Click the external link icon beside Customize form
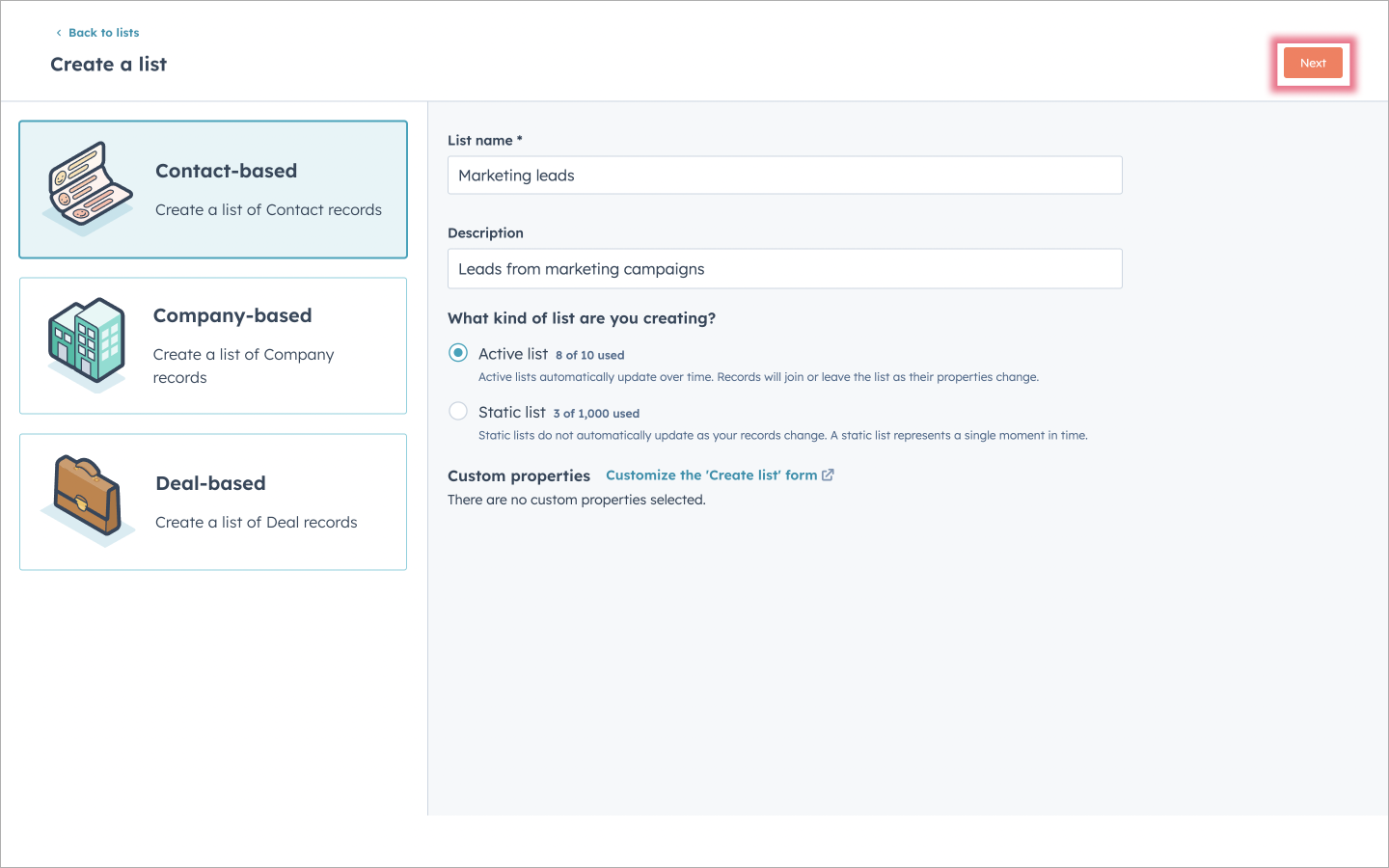This screenshot has width=1389, height=868. click(828, 475)
